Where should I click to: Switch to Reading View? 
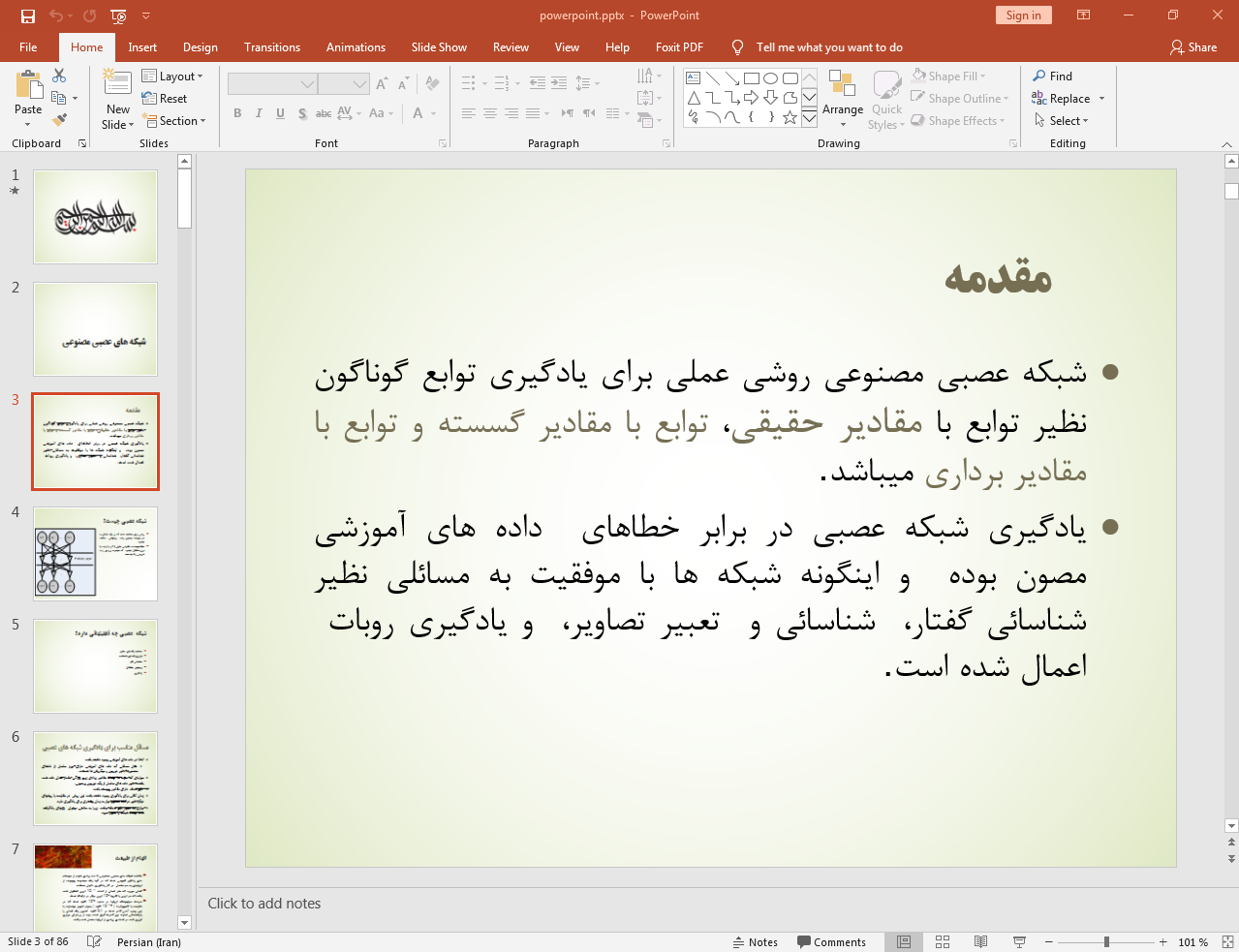980,942
